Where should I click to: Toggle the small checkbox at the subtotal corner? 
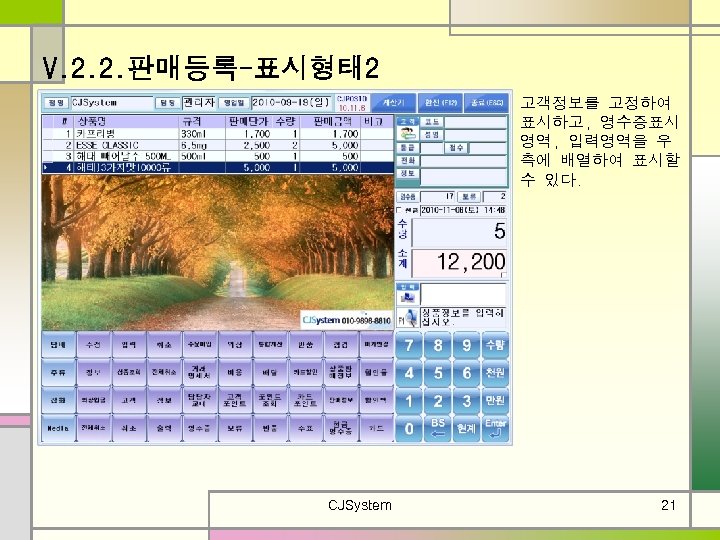click(504, 275)
